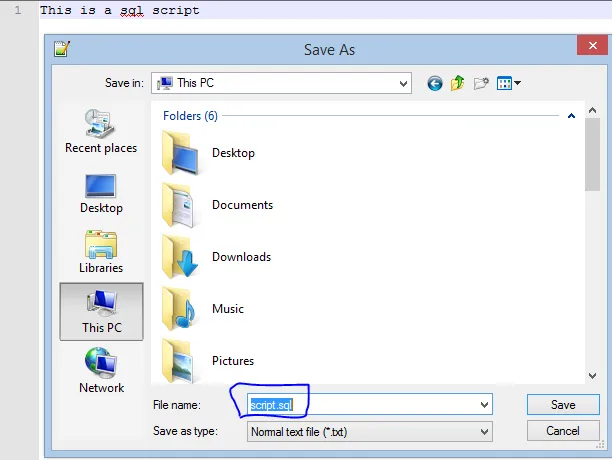Click the folder list scrollbar thumb
The height and width of the screenshot is (460, 612).
(x=592, y=155)
